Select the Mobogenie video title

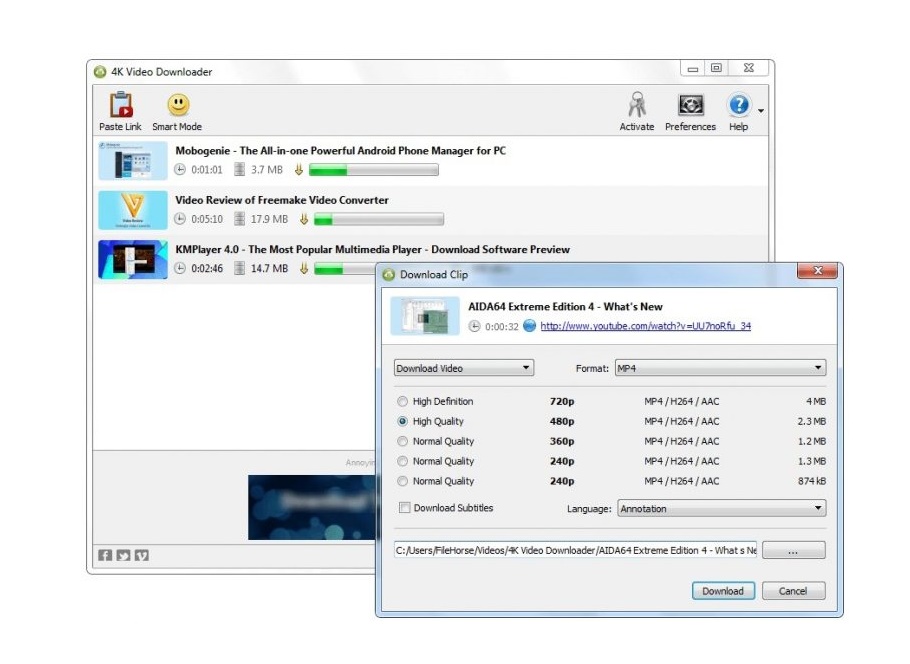[x=341, y=151]
